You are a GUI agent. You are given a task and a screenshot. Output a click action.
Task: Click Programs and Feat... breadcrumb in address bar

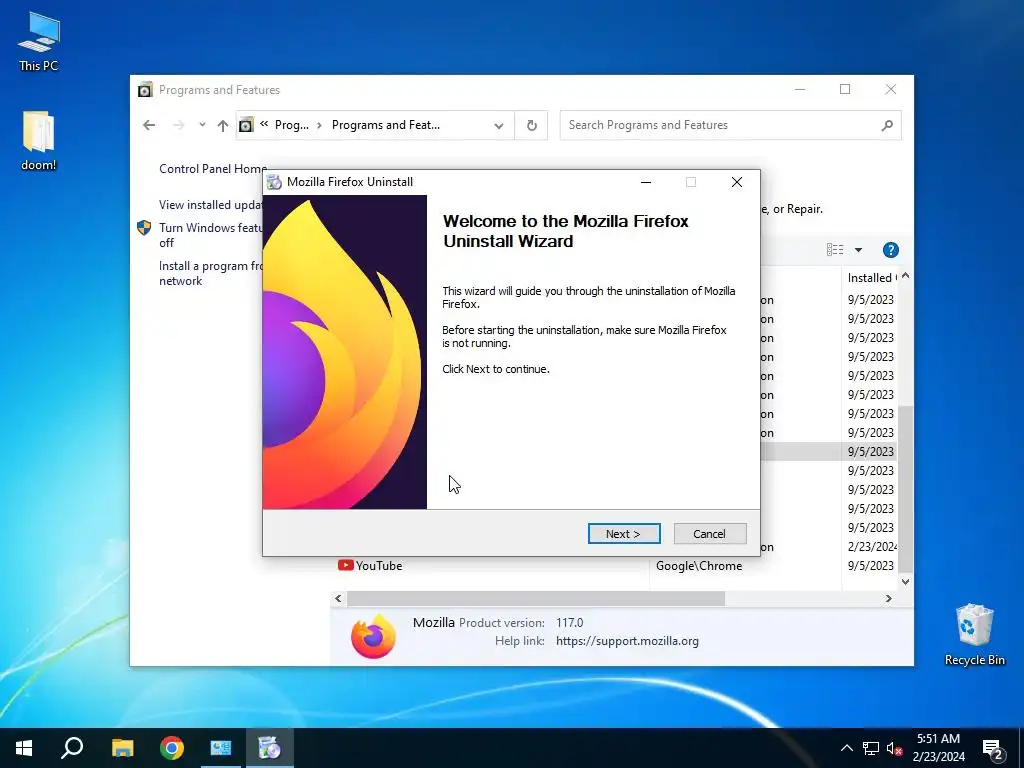point(385,125)
